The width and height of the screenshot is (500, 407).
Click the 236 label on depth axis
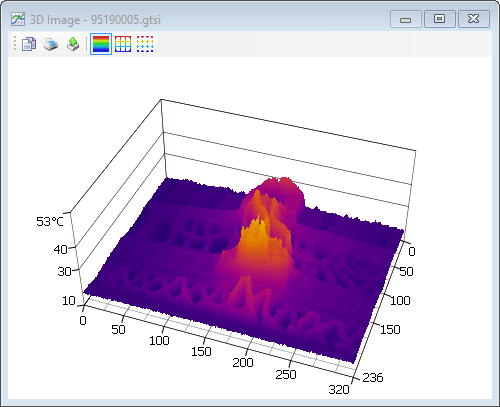tap(373, 377)
